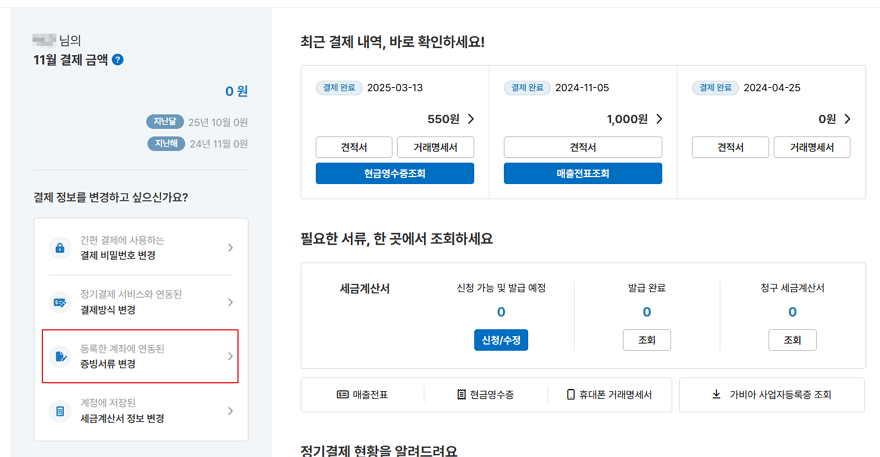
Task: Click the invoice icon for 세금계산서 정보 변경
Action: (60, 411)
